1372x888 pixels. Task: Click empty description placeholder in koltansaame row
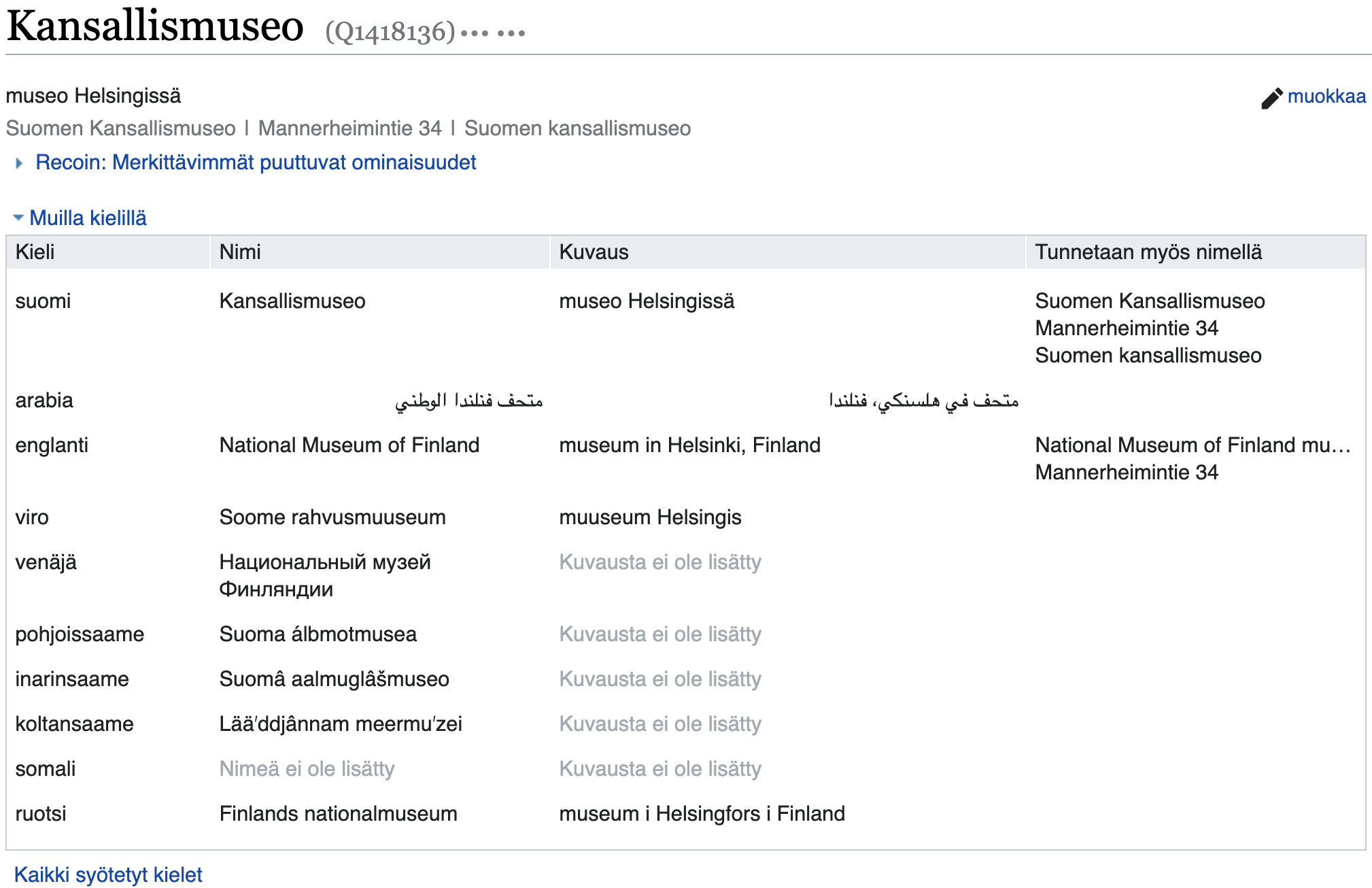[660, 724]
